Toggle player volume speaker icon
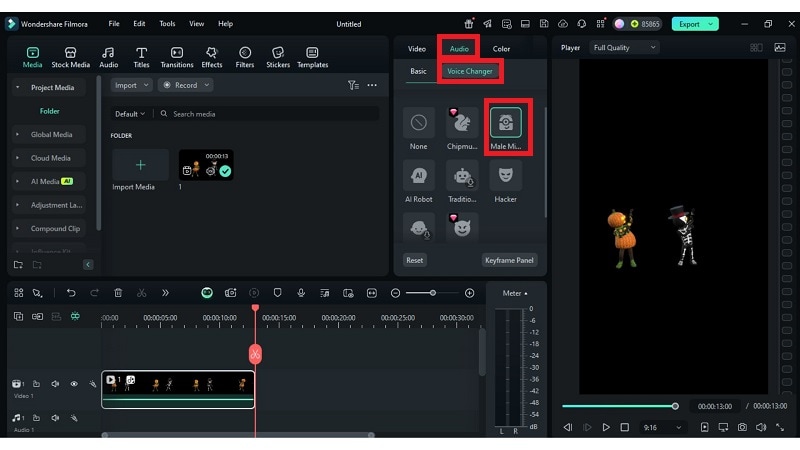800x450 pixels. click(761, 427)
